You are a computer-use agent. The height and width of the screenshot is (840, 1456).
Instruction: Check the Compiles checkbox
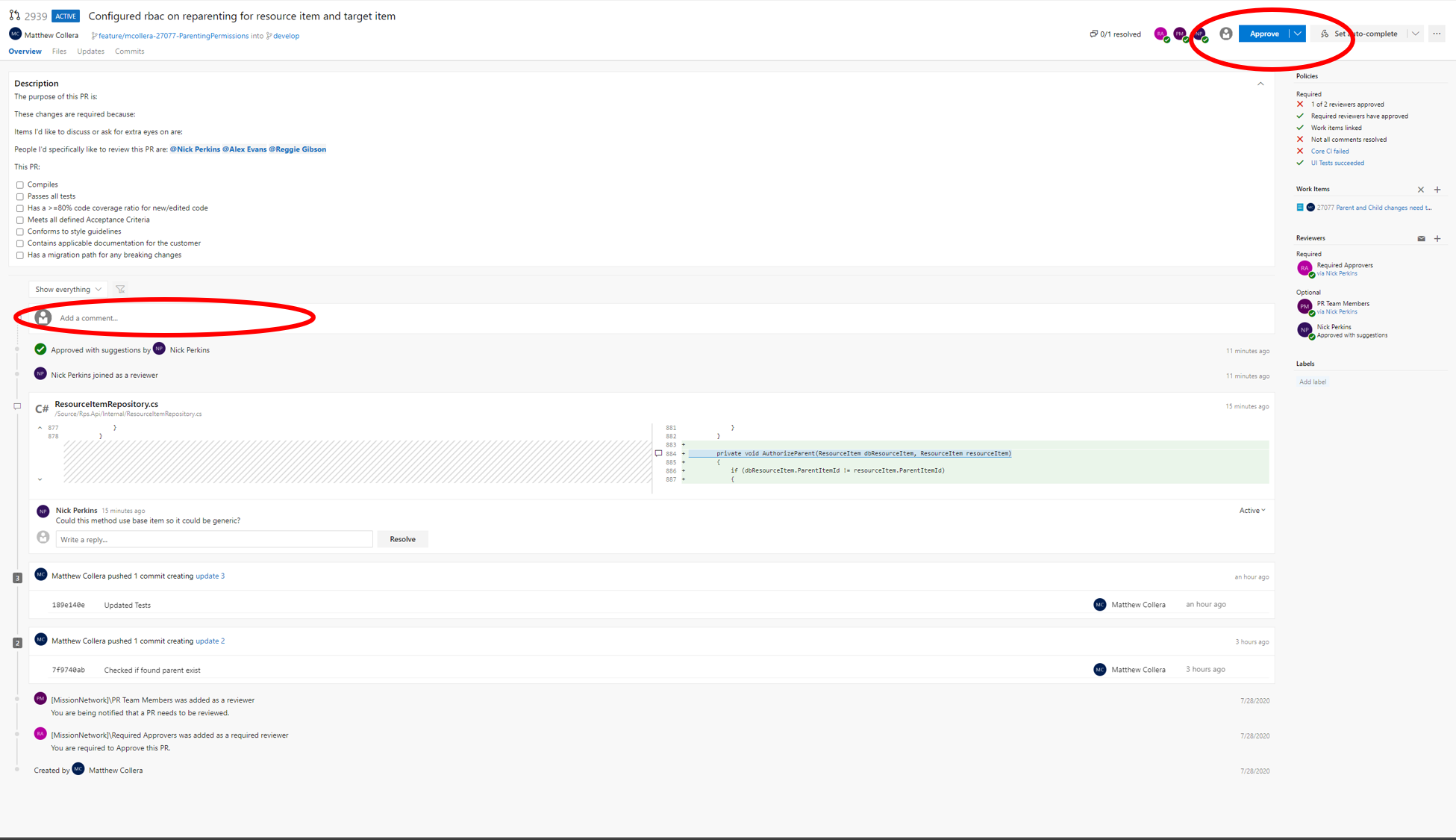coord(20,185)
